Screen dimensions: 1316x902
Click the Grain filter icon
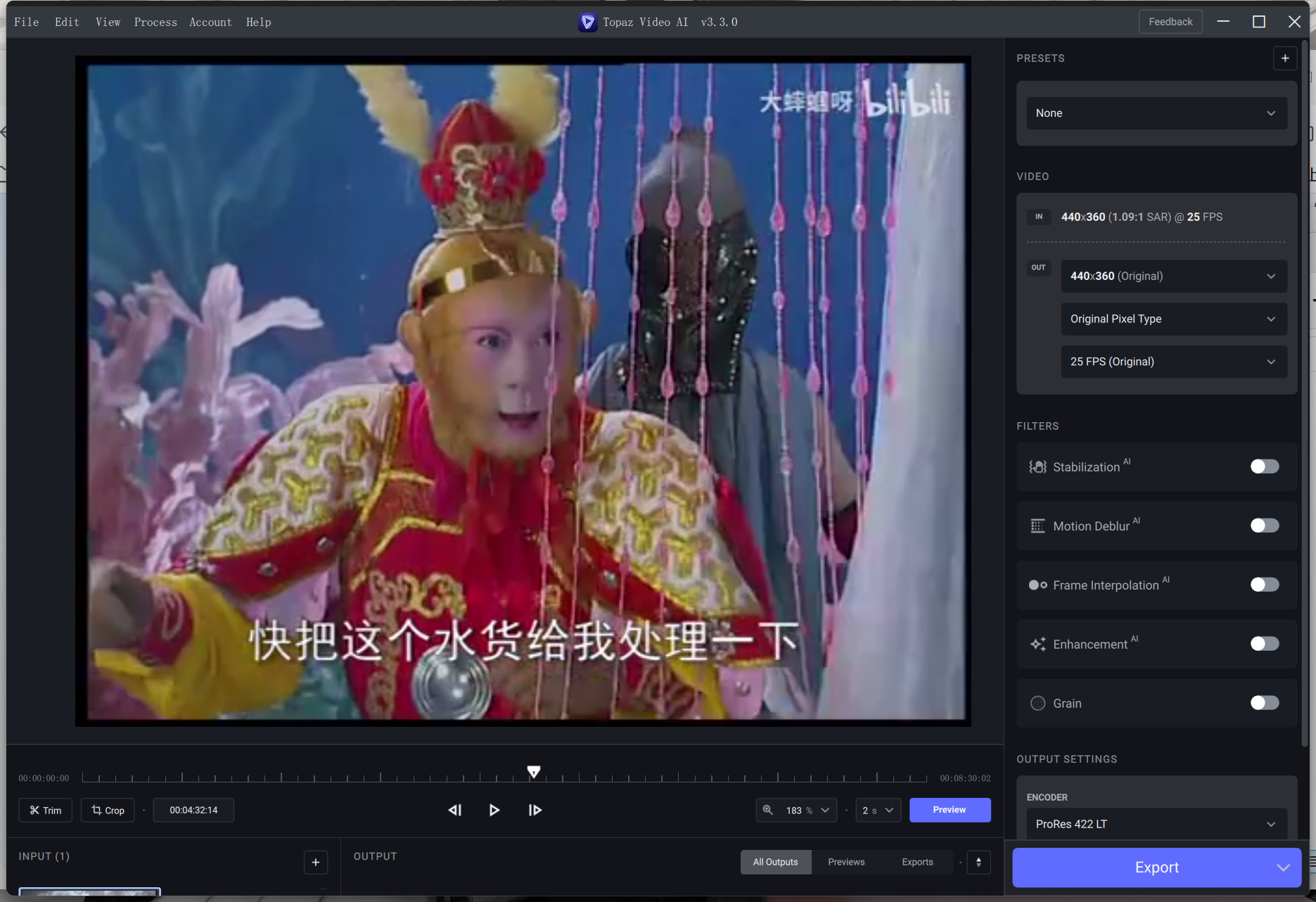1037,704
